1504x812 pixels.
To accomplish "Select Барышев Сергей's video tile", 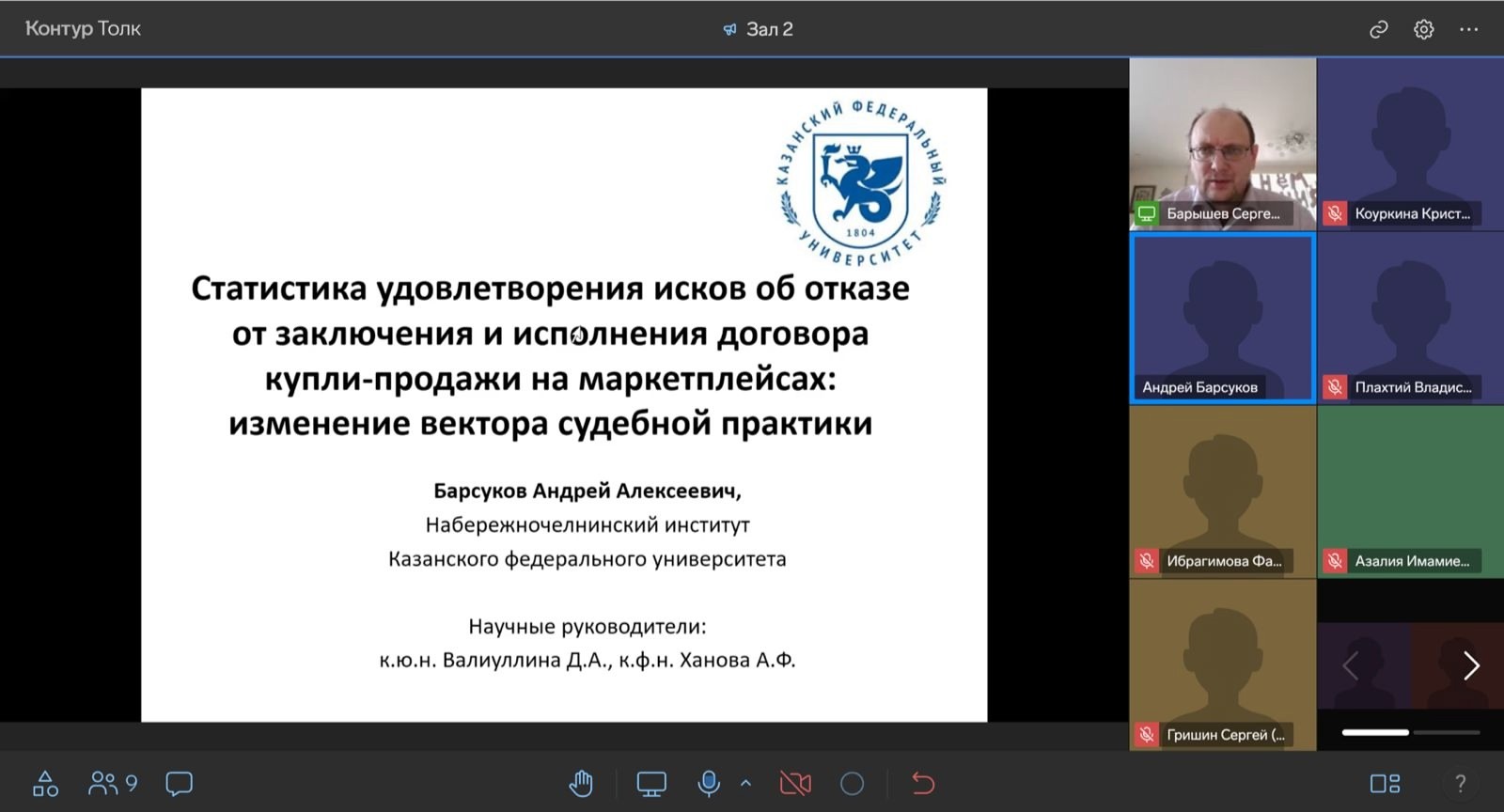I will click(x=1222, y=143).
